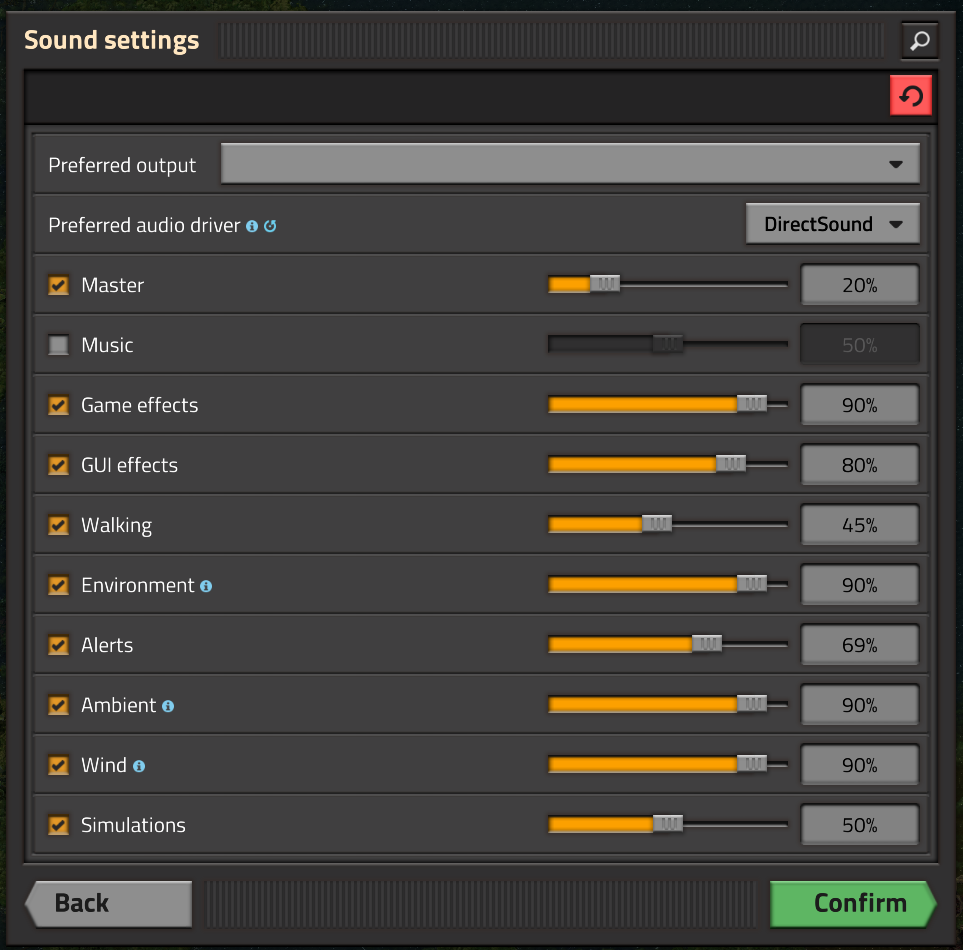Screen dimensions: 963x950
Task: Click the GUI effects 80% value field
Action: [859, 465]
